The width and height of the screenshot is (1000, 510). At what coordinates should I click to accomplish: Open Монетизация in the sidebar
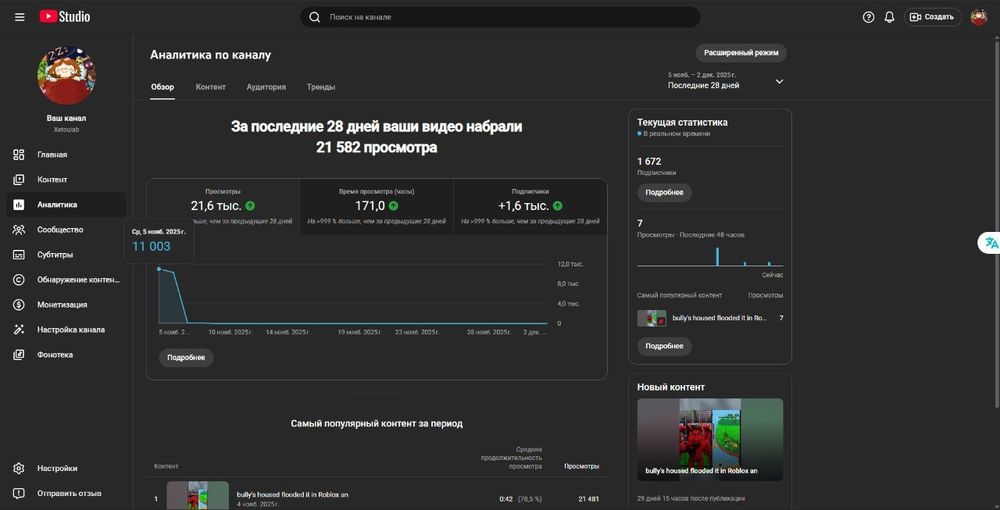click(x=66, y=305)
